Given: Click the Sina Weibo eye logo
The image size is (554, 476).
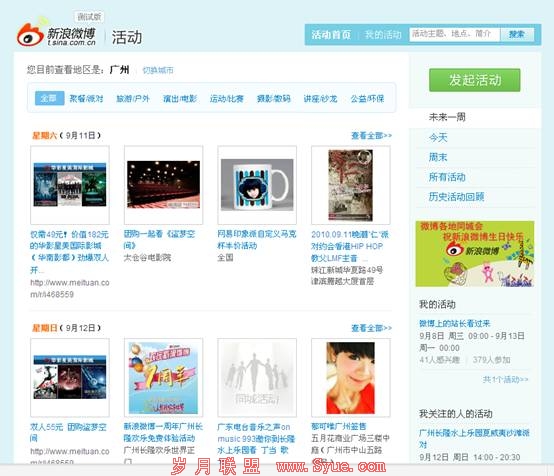Looking at the screenshot, I should 31,34.
